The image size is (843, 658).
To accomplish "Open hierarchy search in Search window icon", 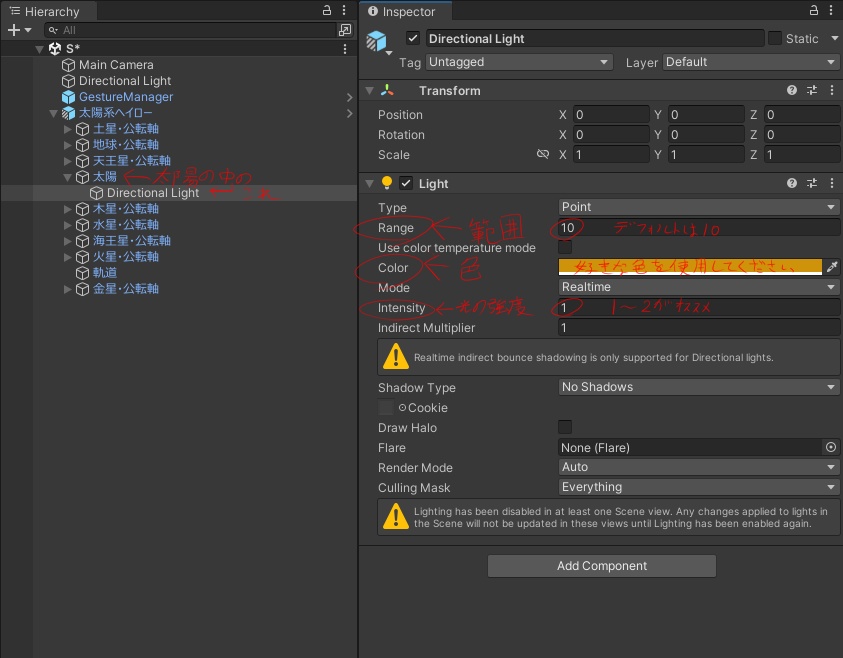I will 345,30.
